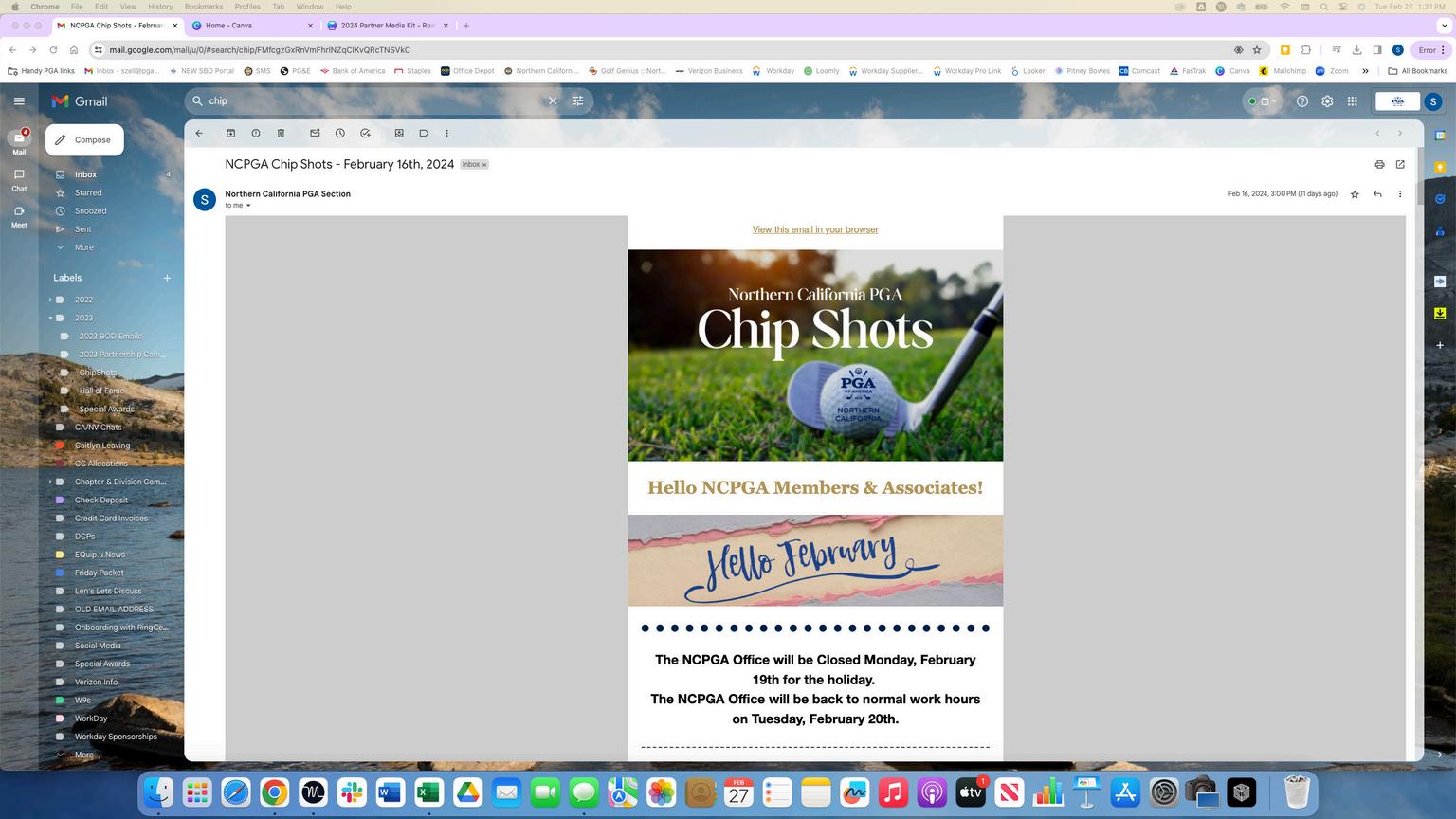Remove the Inbox label from this email
Screen dimensions: 1456x819
pyautogui.click(x=484, y=165)
